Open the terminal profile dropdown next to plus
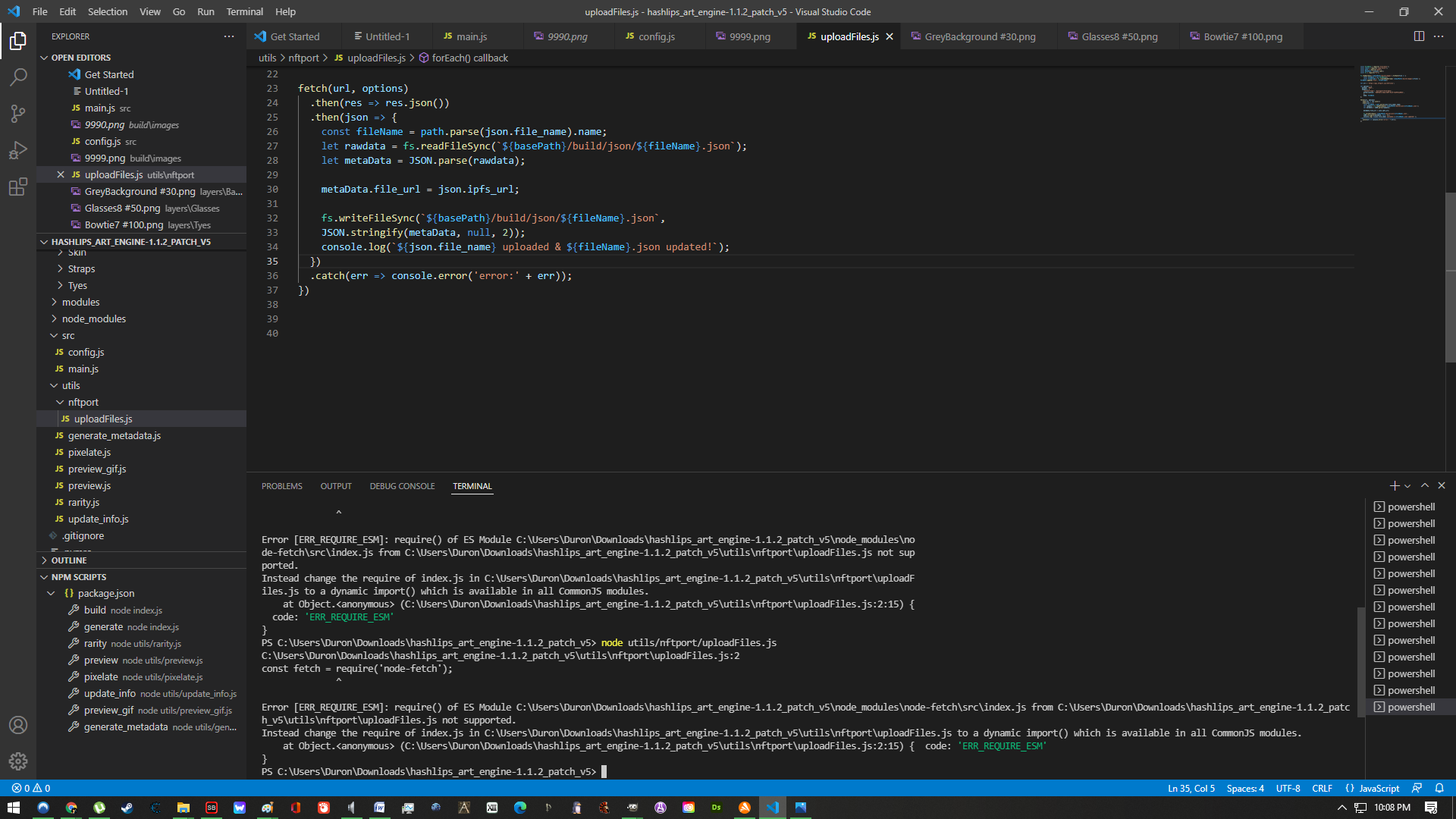The width and height of the screenshot is (1456, 819). 1408,485
